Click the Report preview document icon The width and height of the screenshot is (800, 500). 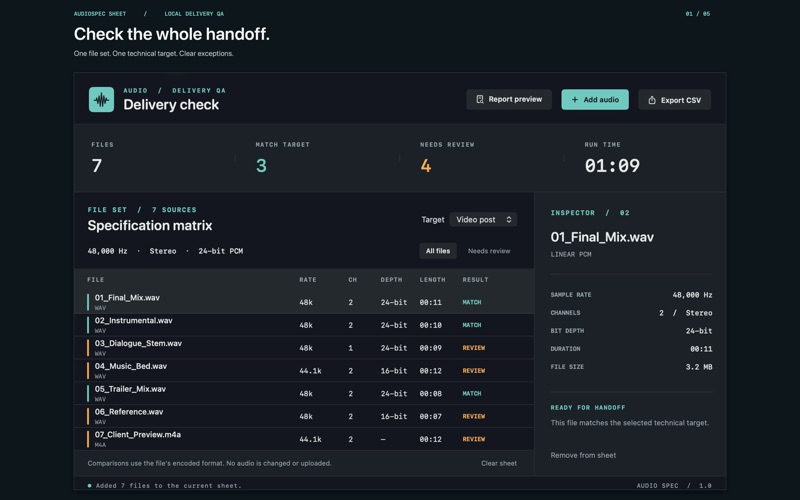click(480, 99)
